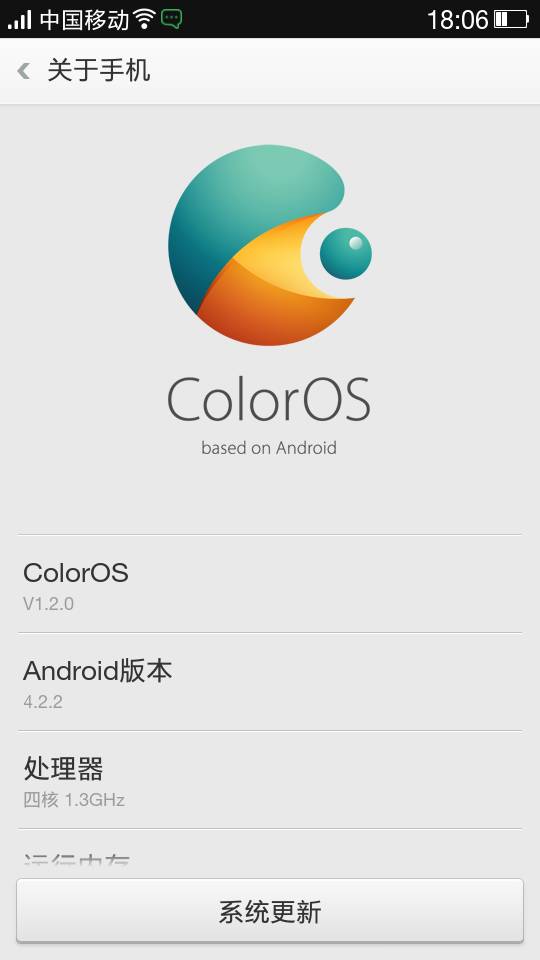Tap the 四核 1.3GHz processor value
Image resolution: width=540 pixels, height=960 pixels.
tap(74, 800)
